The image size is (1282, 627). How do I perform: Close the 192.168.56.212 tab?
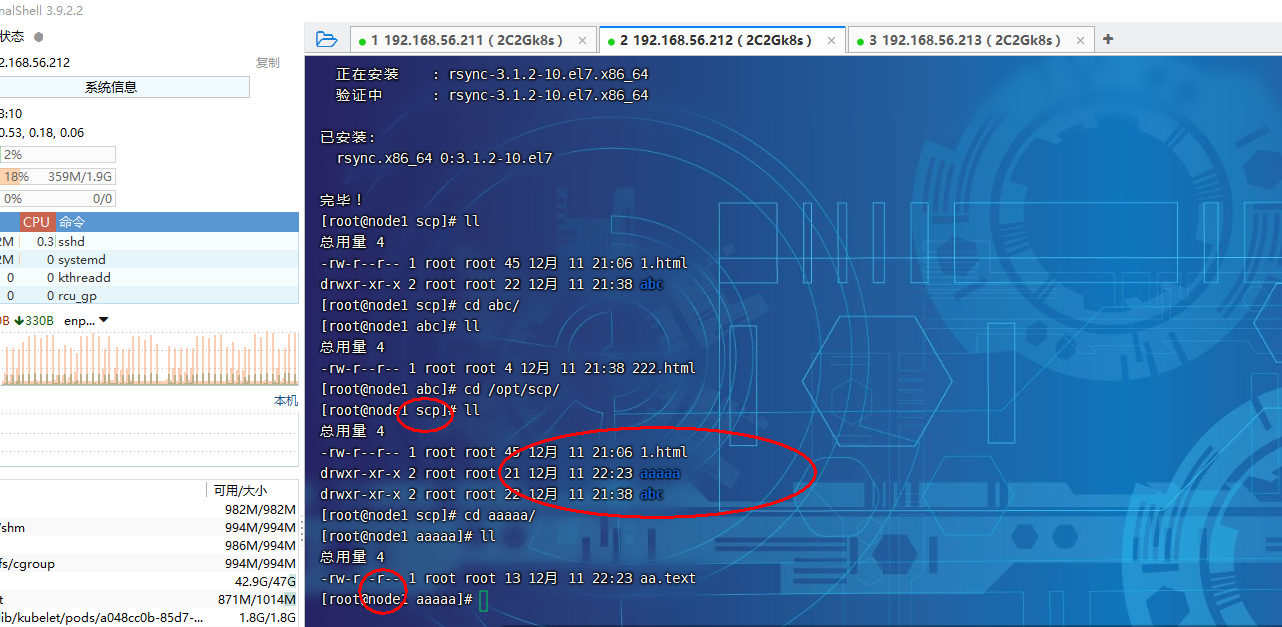click(x=830, y=40)
